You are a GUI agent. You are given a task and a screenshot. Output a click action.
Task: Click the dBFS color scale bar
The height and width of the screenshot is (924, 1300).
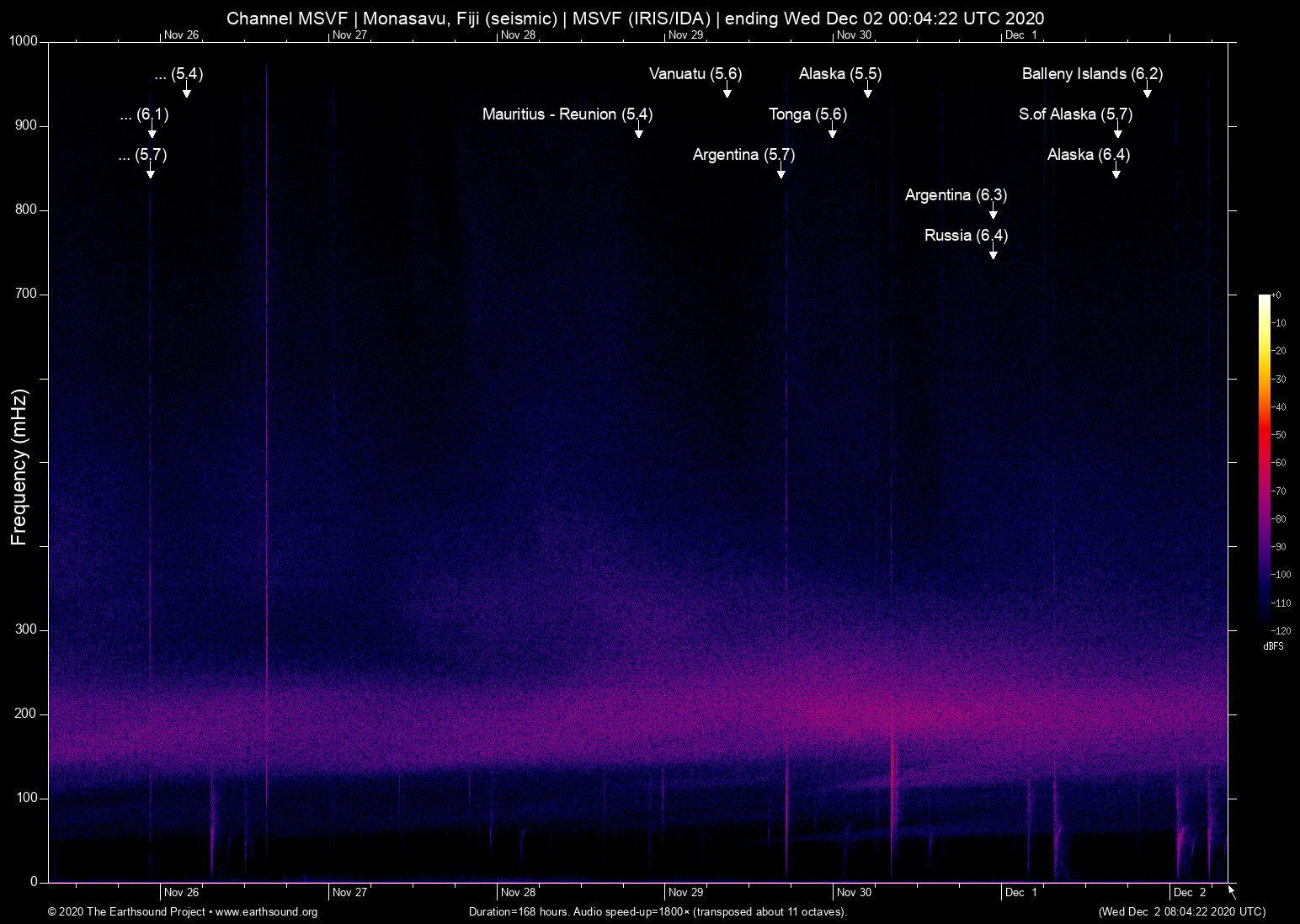click(x=1265, y=462)
